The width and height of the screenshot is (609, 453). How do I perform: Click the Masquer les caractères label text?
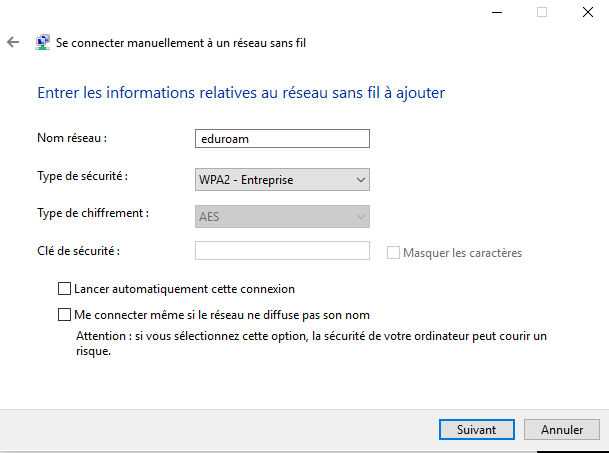(x=462, y=253)
